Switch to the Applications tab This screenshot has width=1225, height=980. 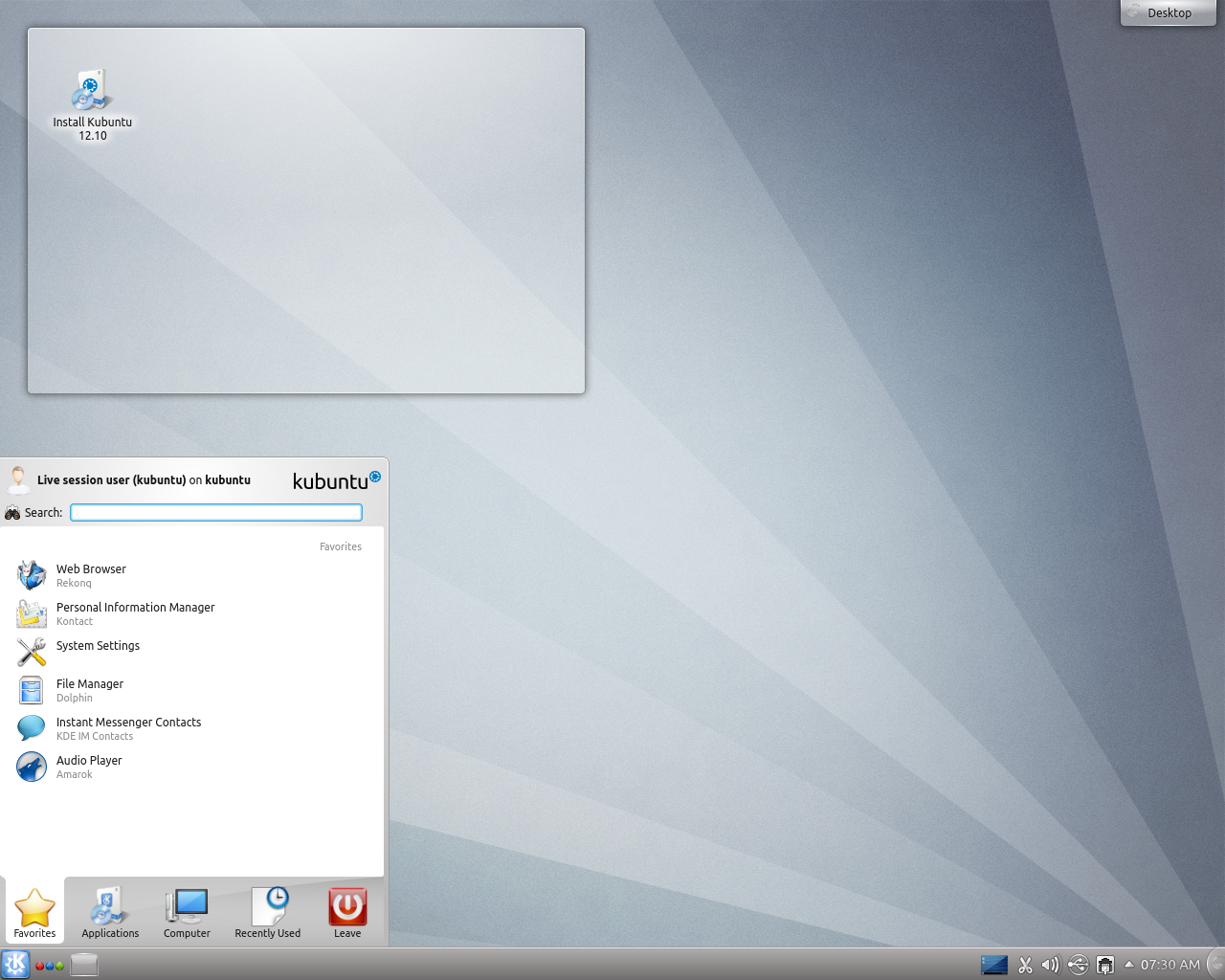[x=109, y=912]
